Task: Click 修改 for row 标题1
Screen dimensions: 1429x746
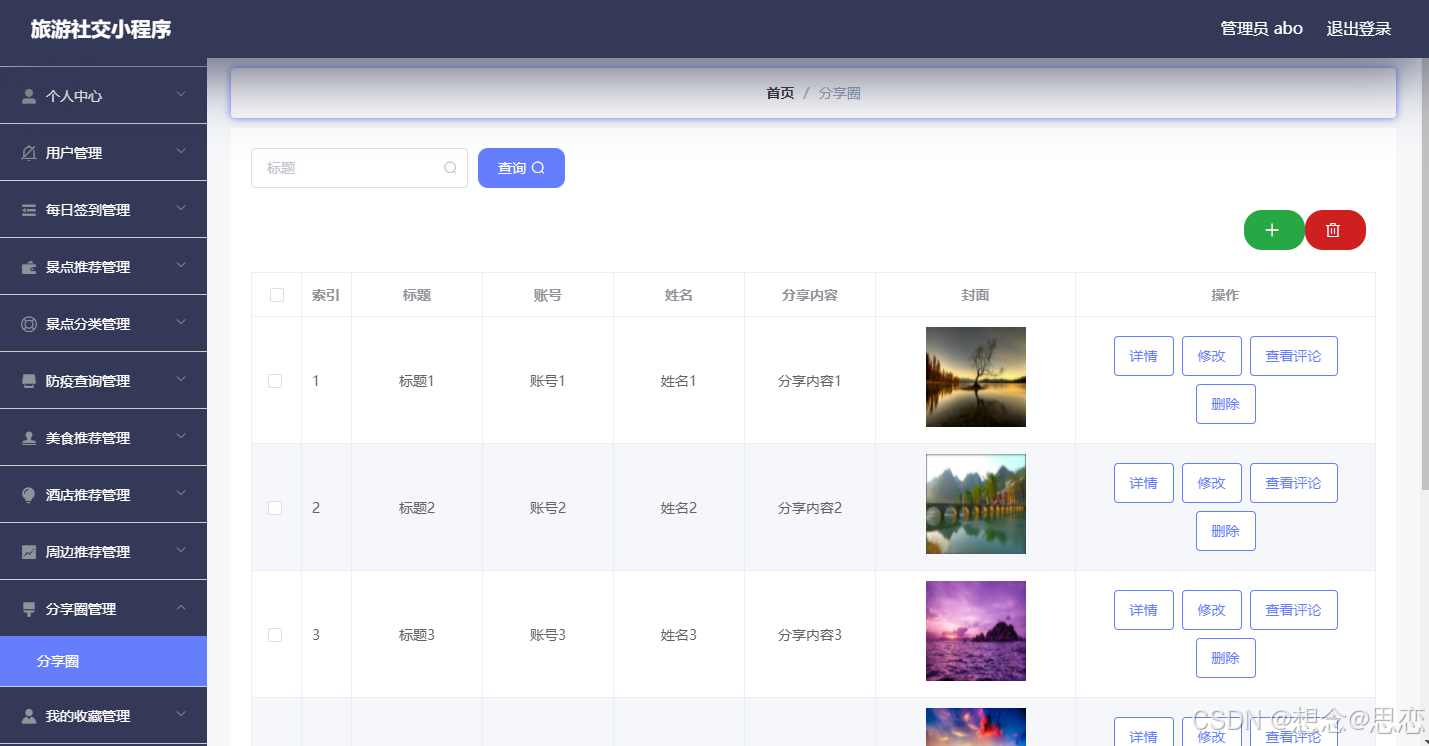Action: 1211,356
